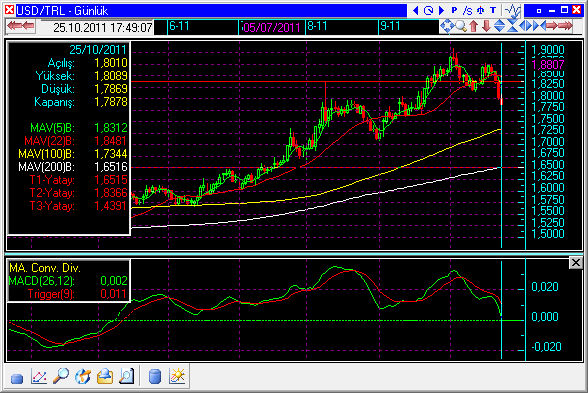Click the bell alarm inbox icon
Image resolution: width=588 pixels, height=393 pixels.
[x=105, y=376]
